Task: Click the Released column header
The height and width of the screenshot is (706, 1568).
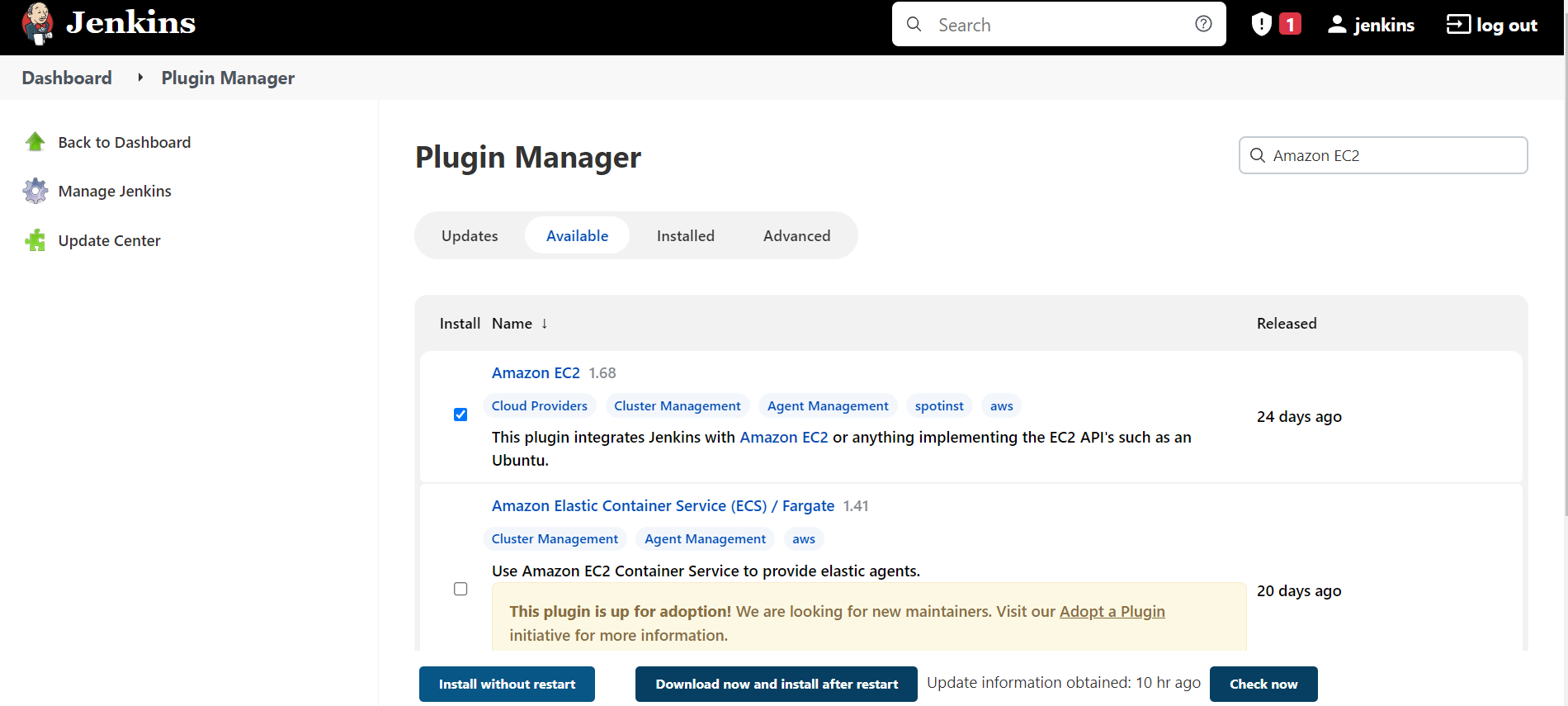Action: pos(1287,324)
